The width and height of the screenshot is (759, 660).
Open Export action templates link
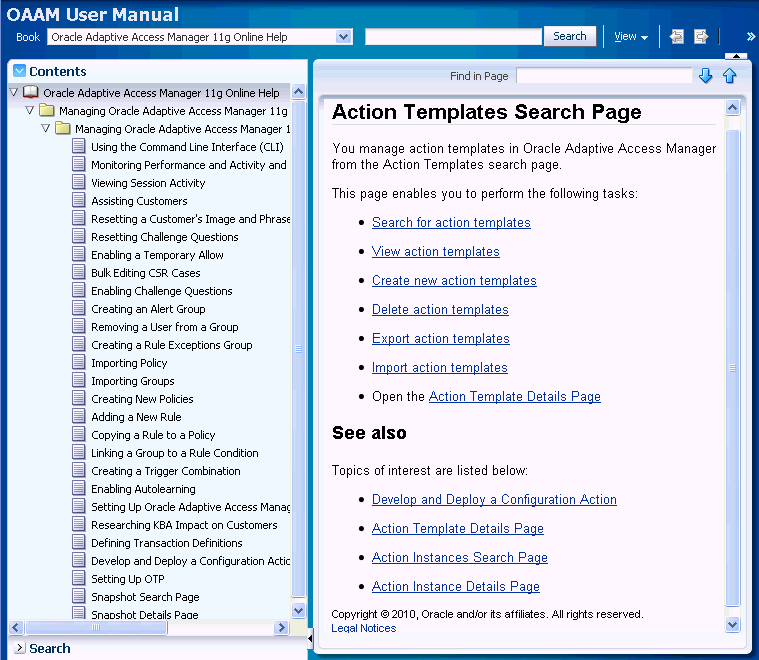pyautogui.click(x=440, y=338)
